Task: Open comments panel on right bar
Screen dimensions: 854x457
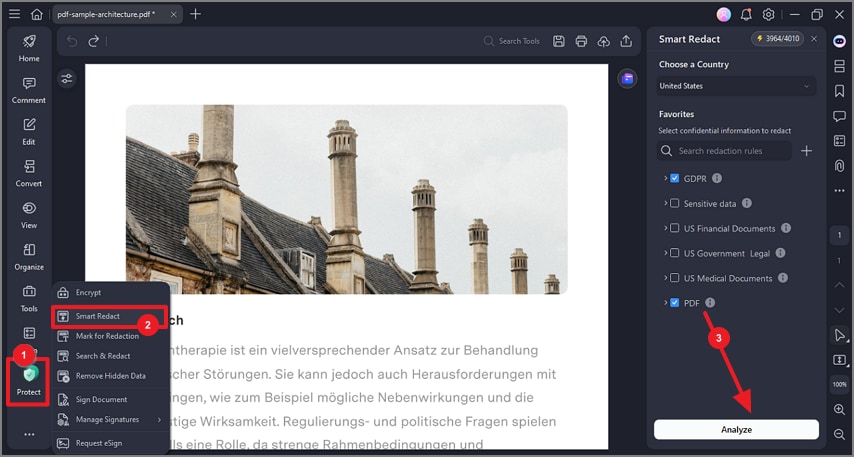Action: [839, 116]
